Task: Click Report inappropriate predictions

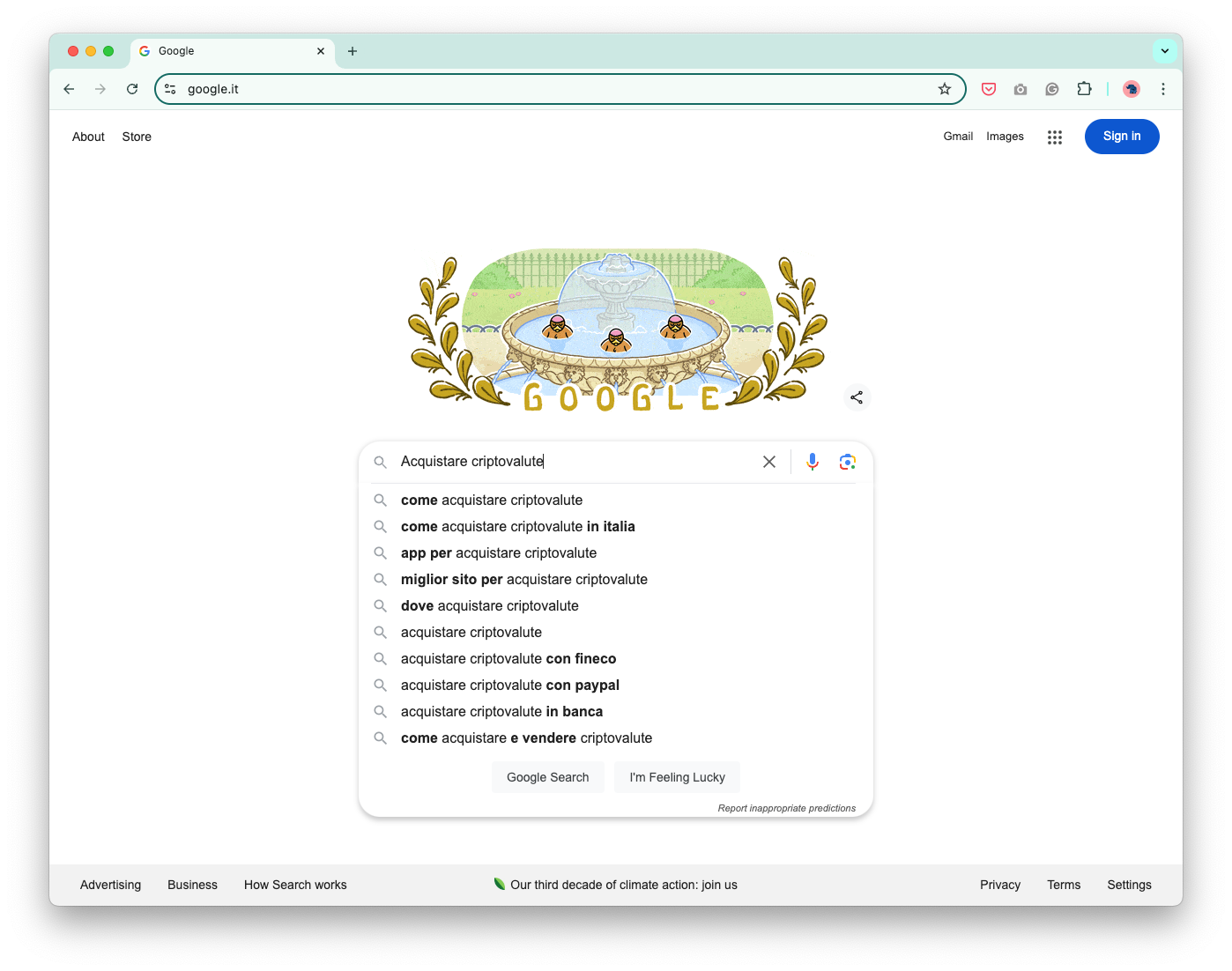Action: (x=786, y=807)
